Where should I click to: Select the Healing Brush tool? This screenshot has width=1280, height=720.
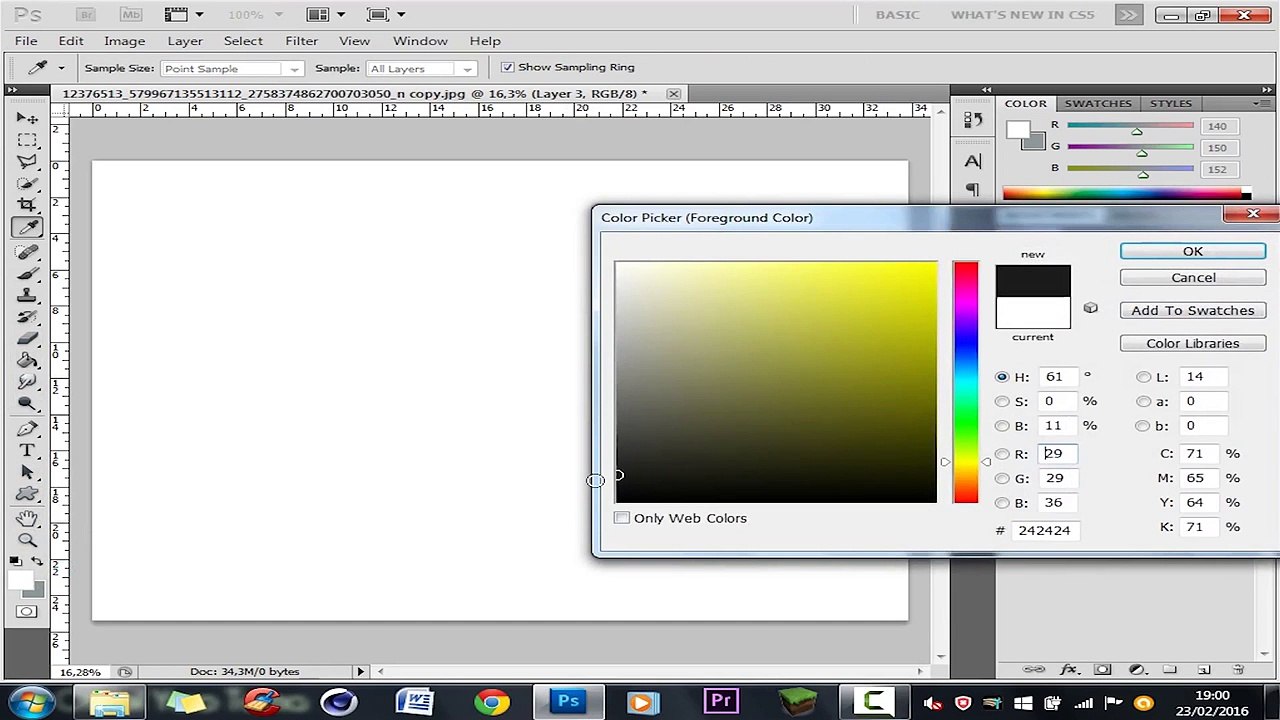pyautogui.click(x=27, y=252)
